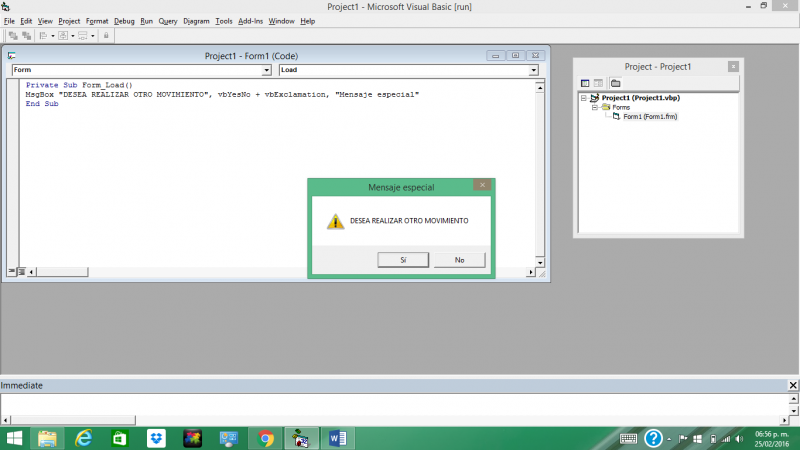Click code window vertical scroll up arrow
Image resolution: width=800 pixels, height=450 pixels.
pyautogui.click(x=540, y=88)
